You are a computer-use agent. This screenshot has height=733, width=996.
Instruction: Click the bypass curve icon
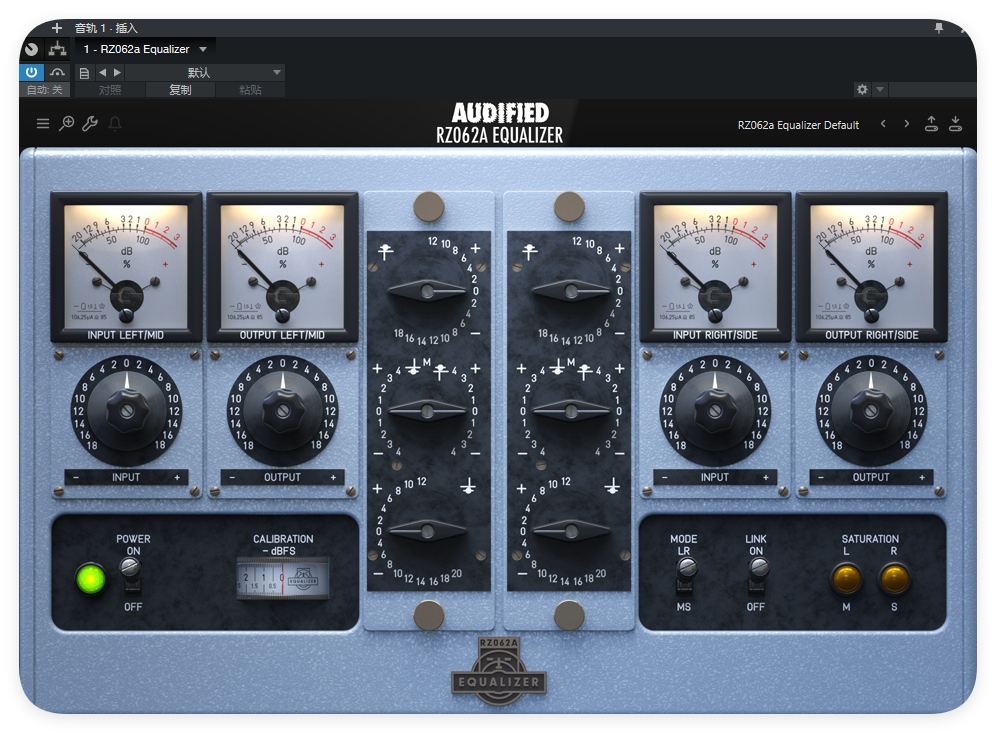[x=58, y=72]
